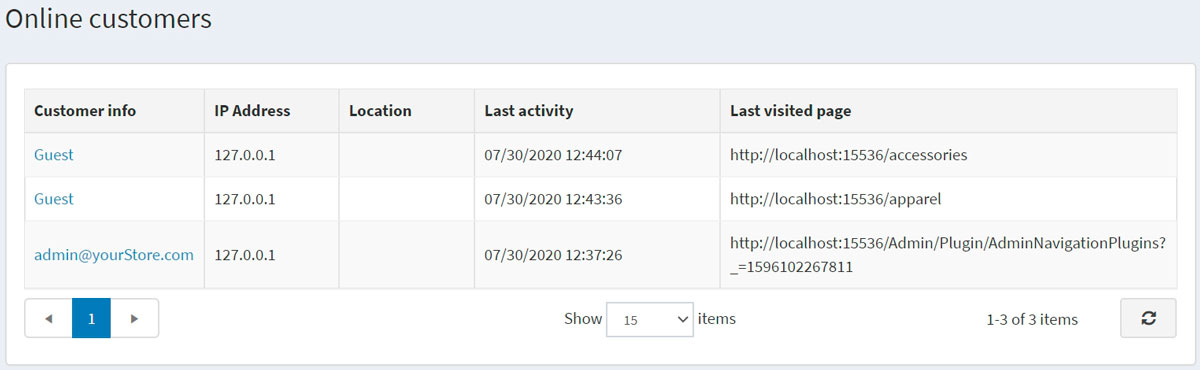
Task: Go to next page arrow
Action: point(135,318)
